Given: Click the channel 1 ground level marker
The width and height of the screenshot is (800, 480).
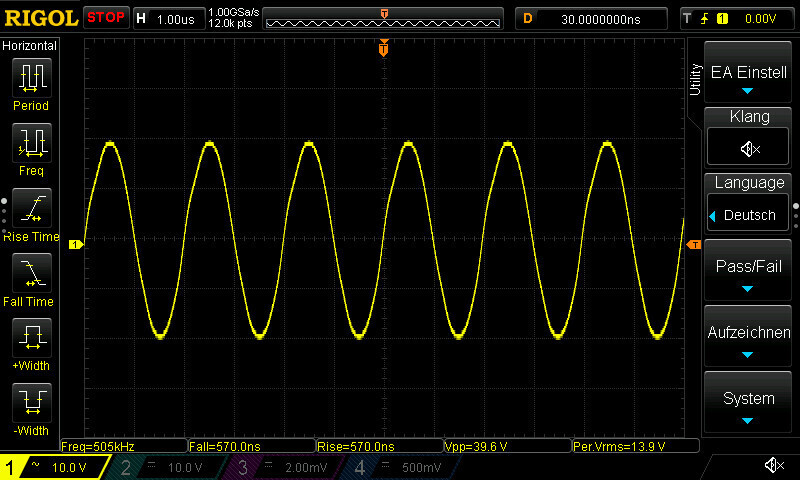Looking at the screenshot, I should [76, 244].
